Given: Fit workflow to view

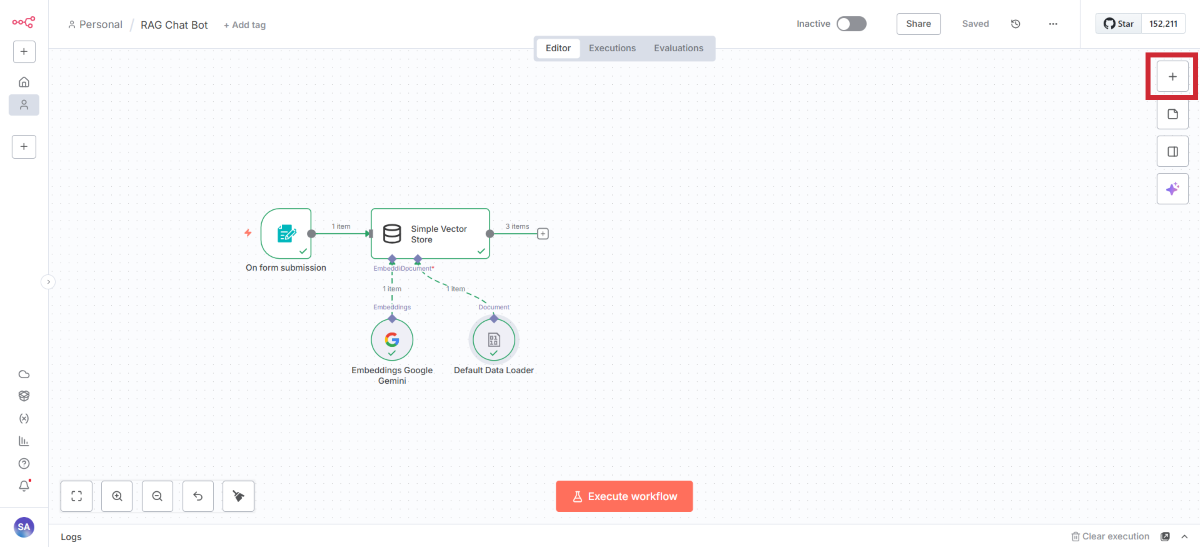Looking at the screenshot, I should 76,496.
